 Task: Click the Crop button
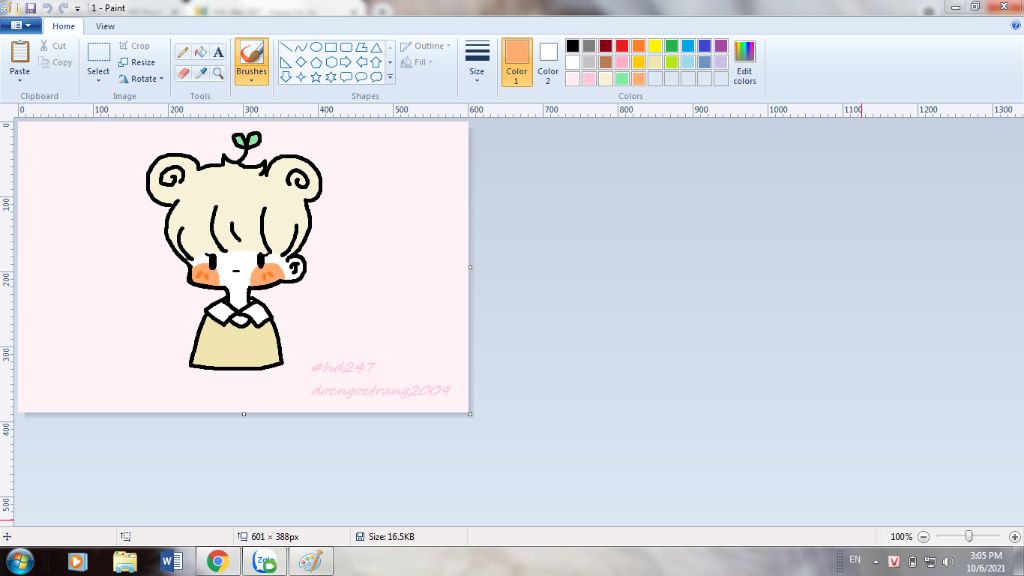[x=135, y=46]
